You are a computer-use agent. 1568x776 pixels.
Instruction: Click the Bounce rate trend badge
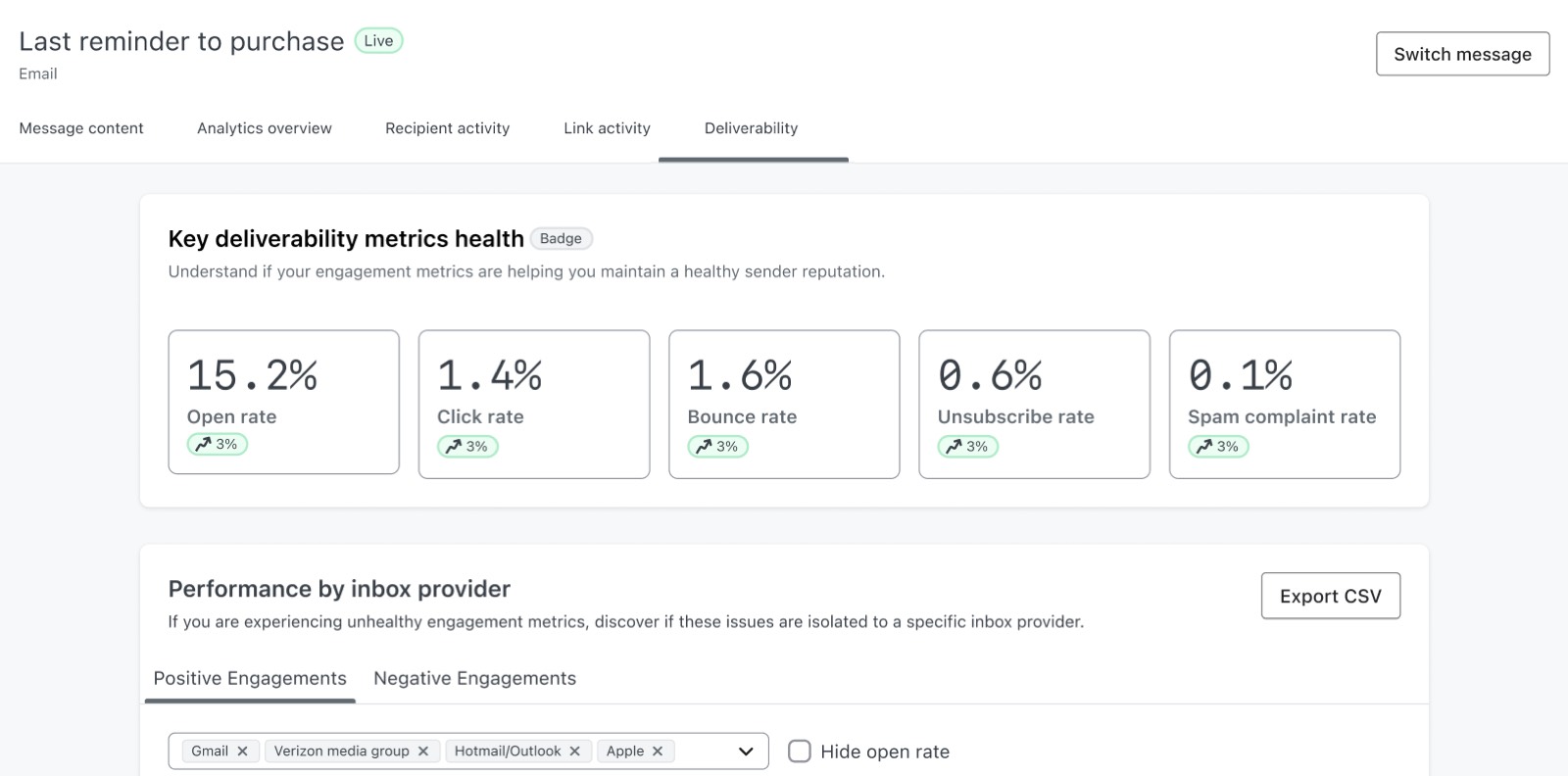(x=717, y=447)
